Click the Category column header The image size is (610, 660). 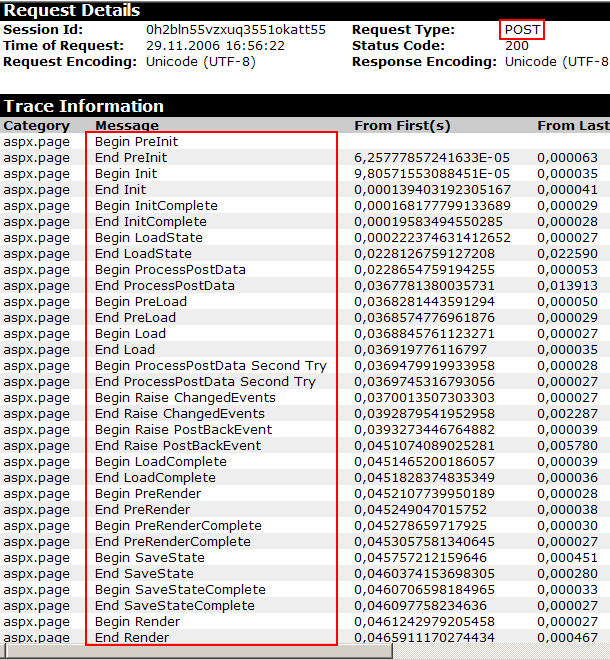37,126
